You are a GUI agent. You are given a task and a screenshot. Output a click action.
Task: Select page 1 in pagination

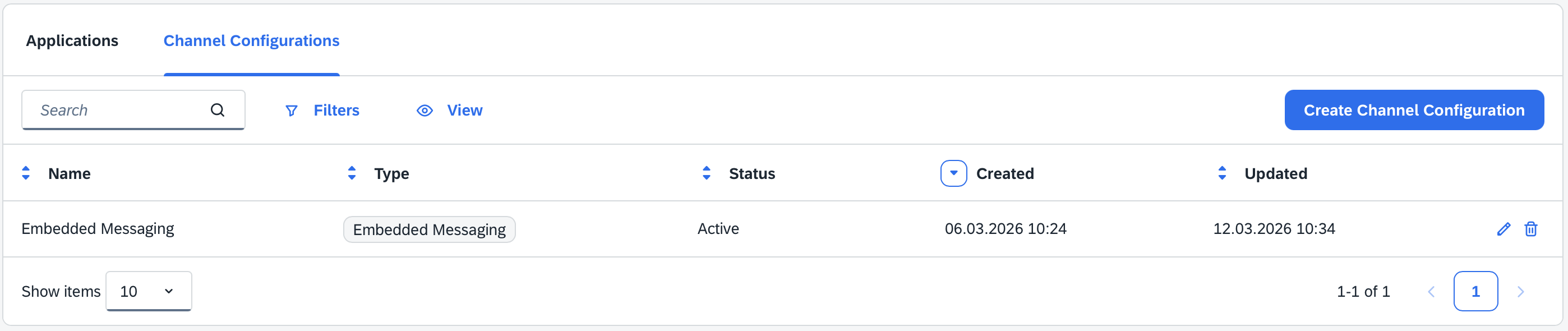tap(1475, 291)
